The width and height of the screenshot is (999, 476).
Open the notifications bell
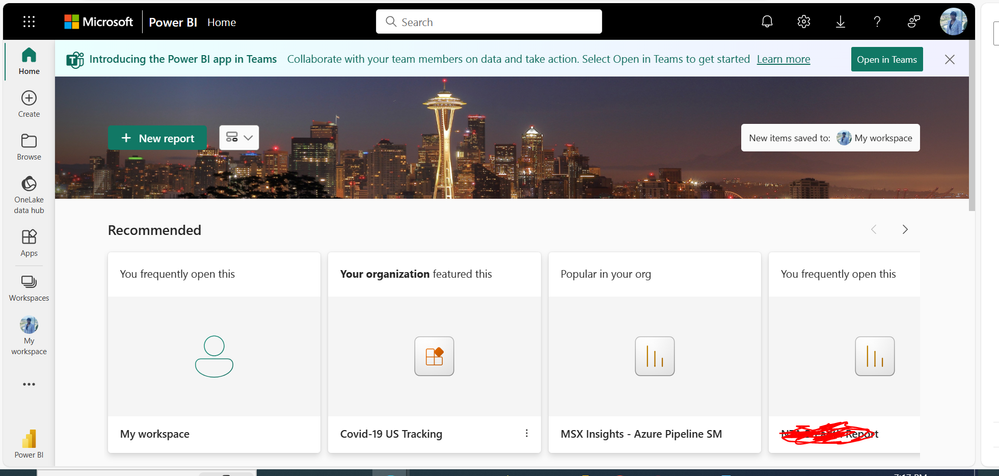(767, 22)
